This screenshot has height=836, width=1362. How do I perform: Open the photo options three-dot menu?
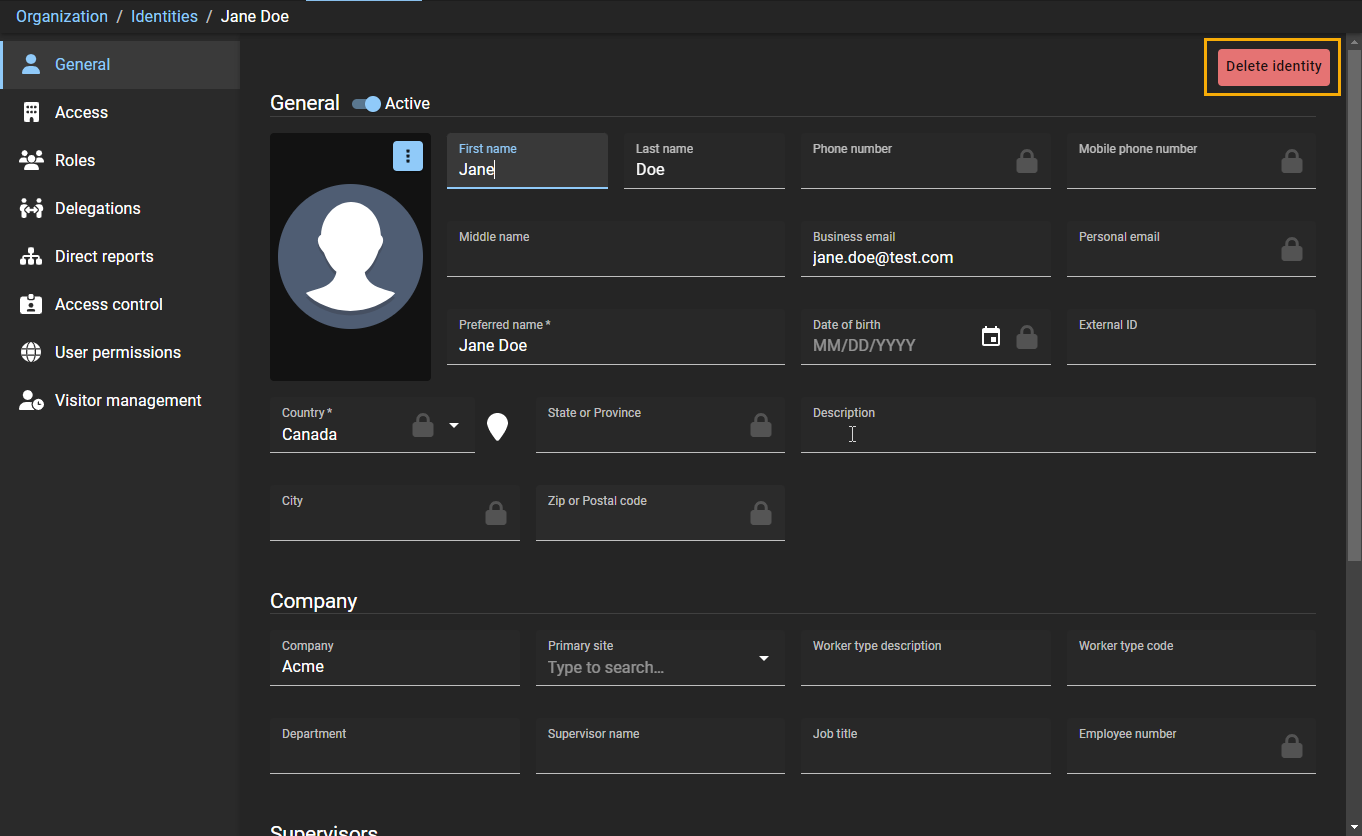pyautogui.click(x=408, y=156)
